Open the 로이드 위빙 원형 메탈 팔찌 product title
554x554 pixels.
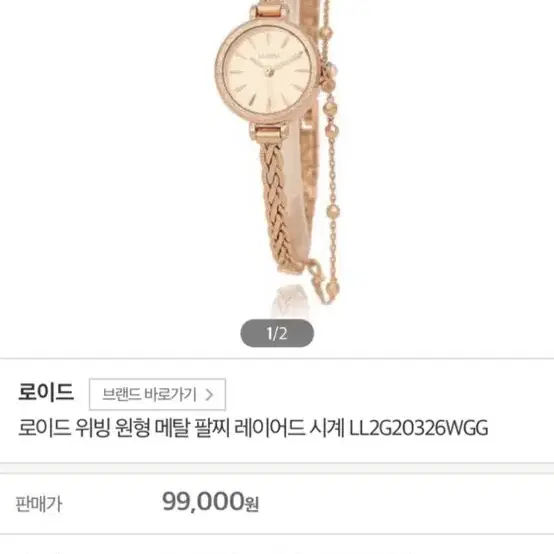(x=253, y=428)
